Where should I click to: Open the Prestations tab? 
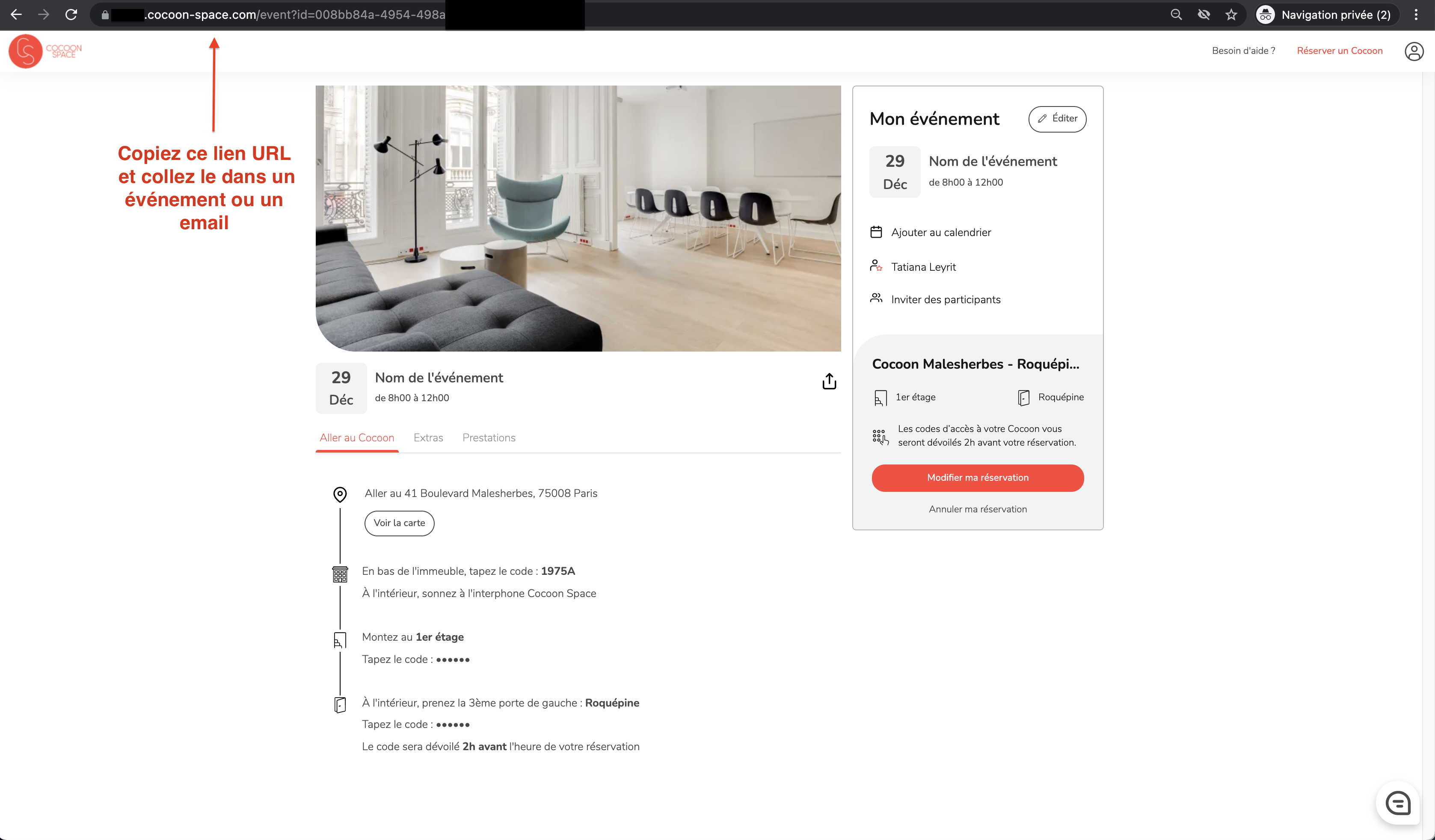(x=489, y=438)
